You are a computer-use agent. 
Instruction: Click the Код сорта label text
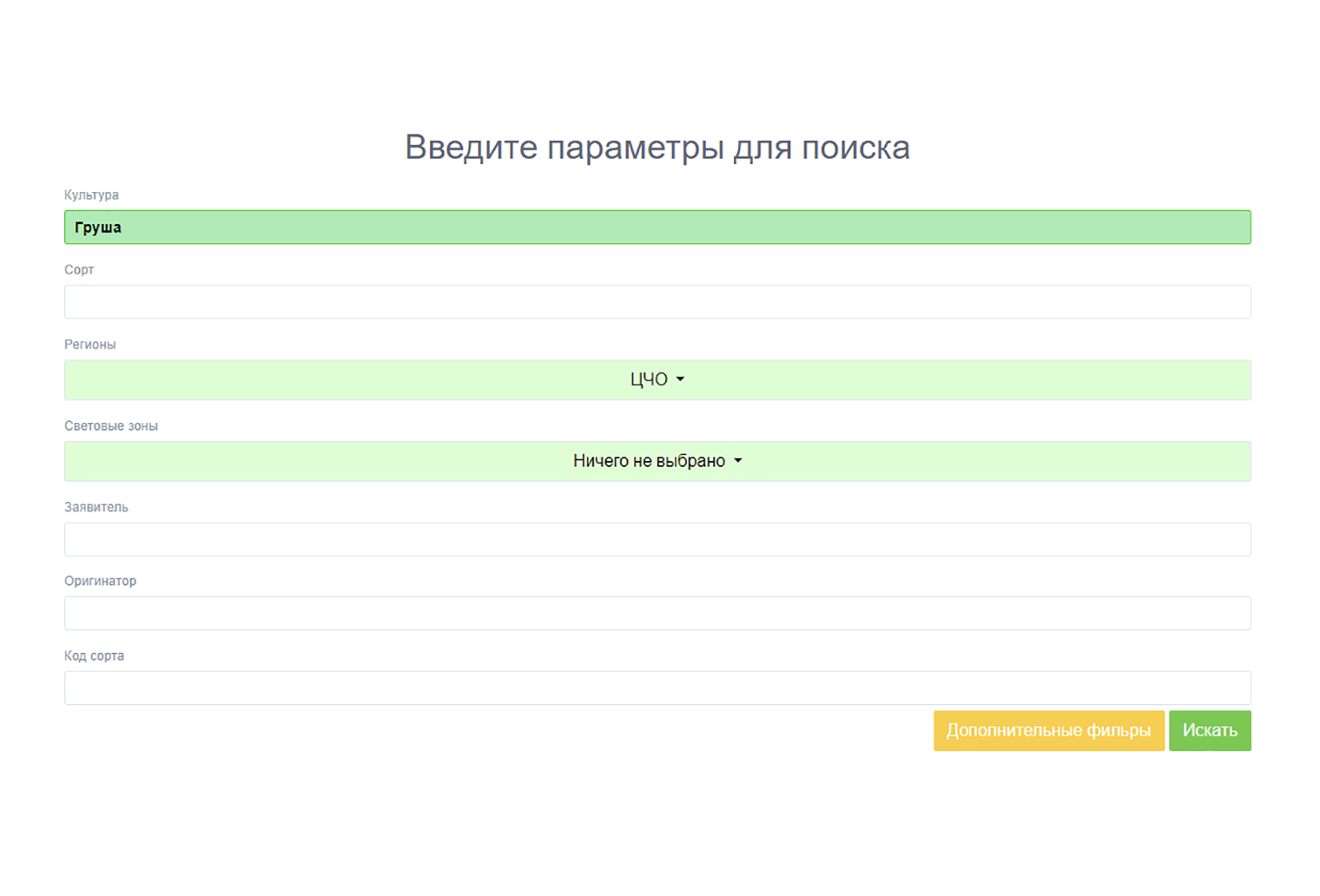point(94,656)
